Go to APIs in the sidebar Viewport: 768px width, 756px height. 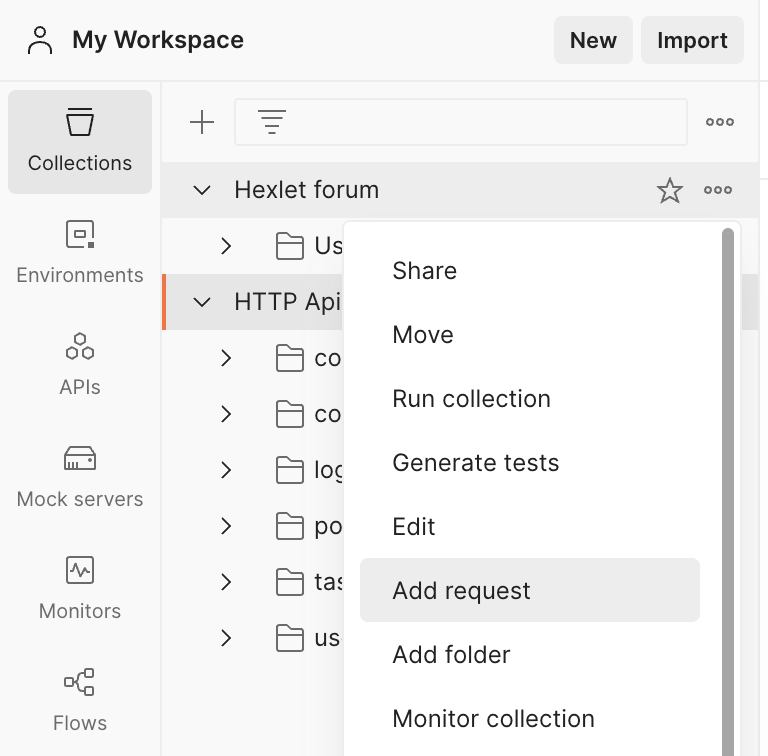point(80,365)
